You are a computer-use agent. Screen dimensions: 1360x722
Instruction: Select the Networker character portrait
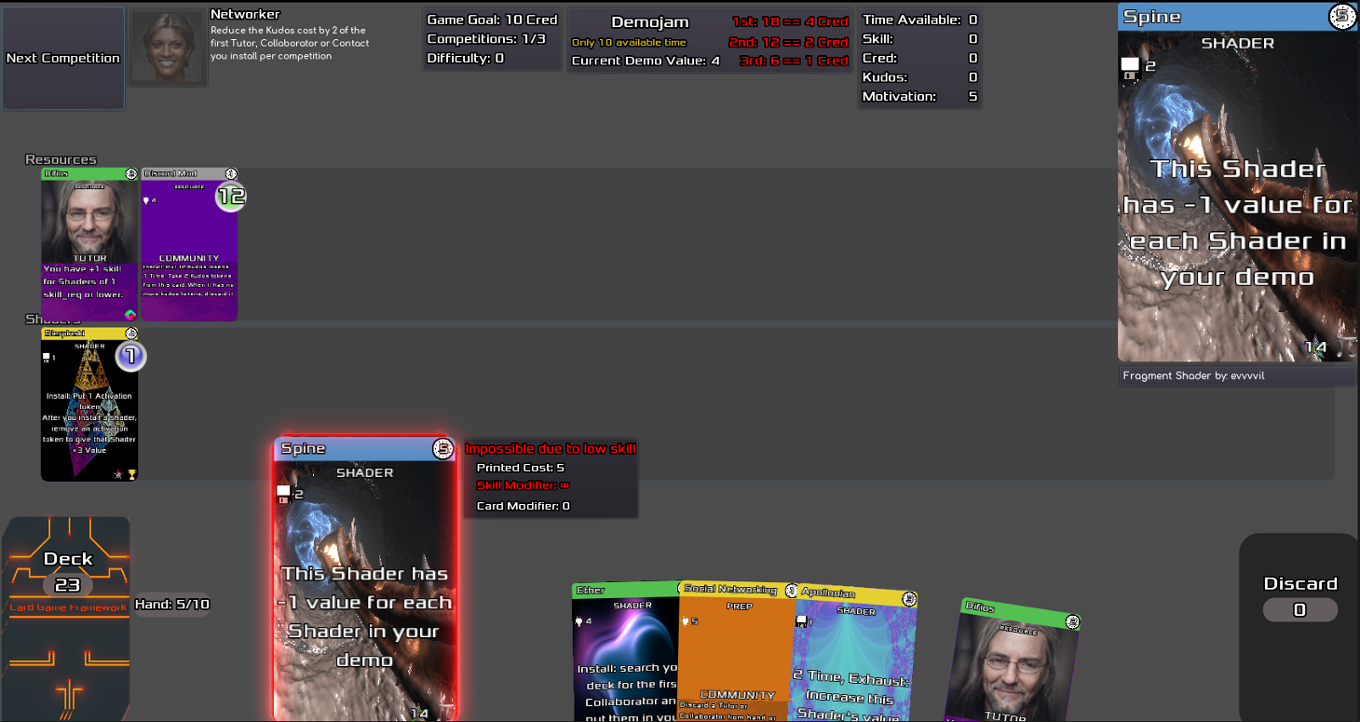[167, 47]
